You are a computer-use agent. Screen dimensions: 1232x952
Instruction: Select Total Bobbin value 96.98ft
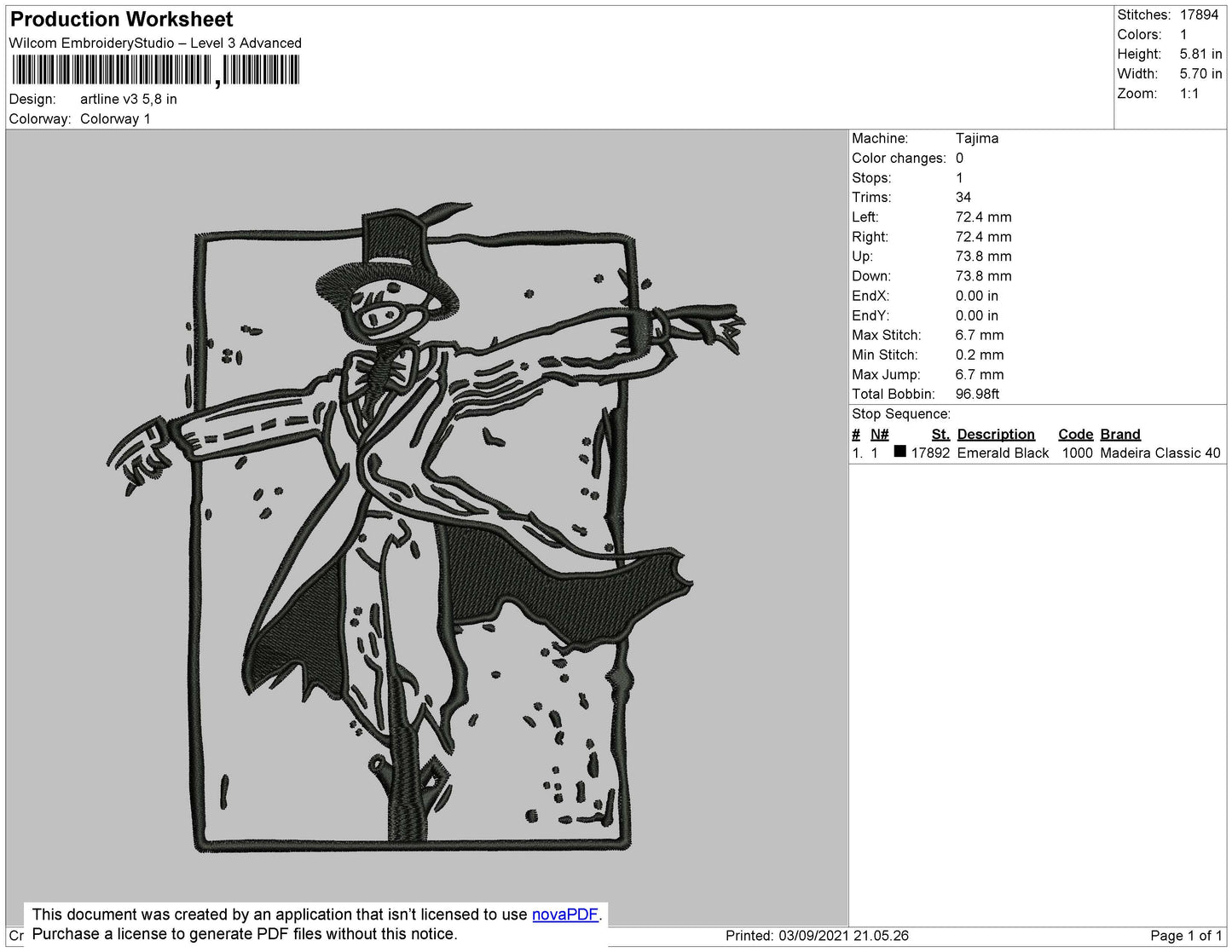tap(977, 394)
